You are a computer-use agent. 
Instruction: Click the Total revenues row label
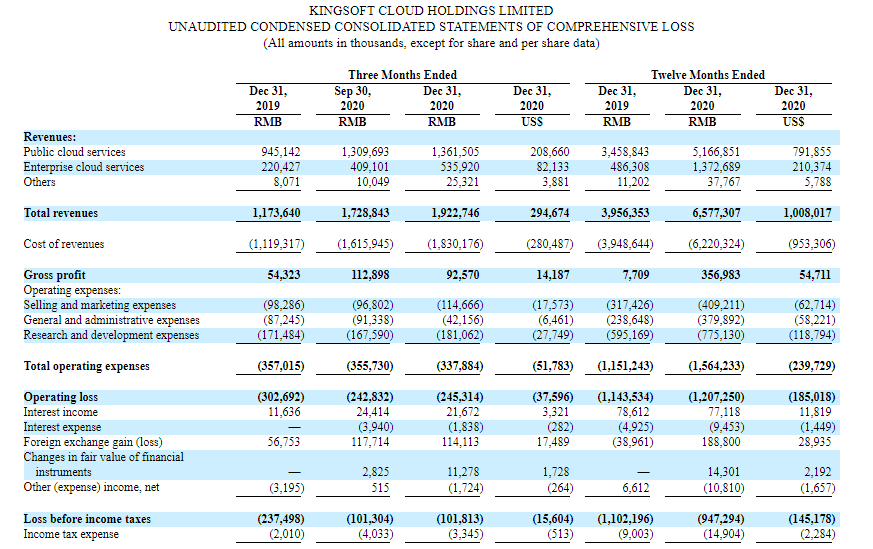60,213
